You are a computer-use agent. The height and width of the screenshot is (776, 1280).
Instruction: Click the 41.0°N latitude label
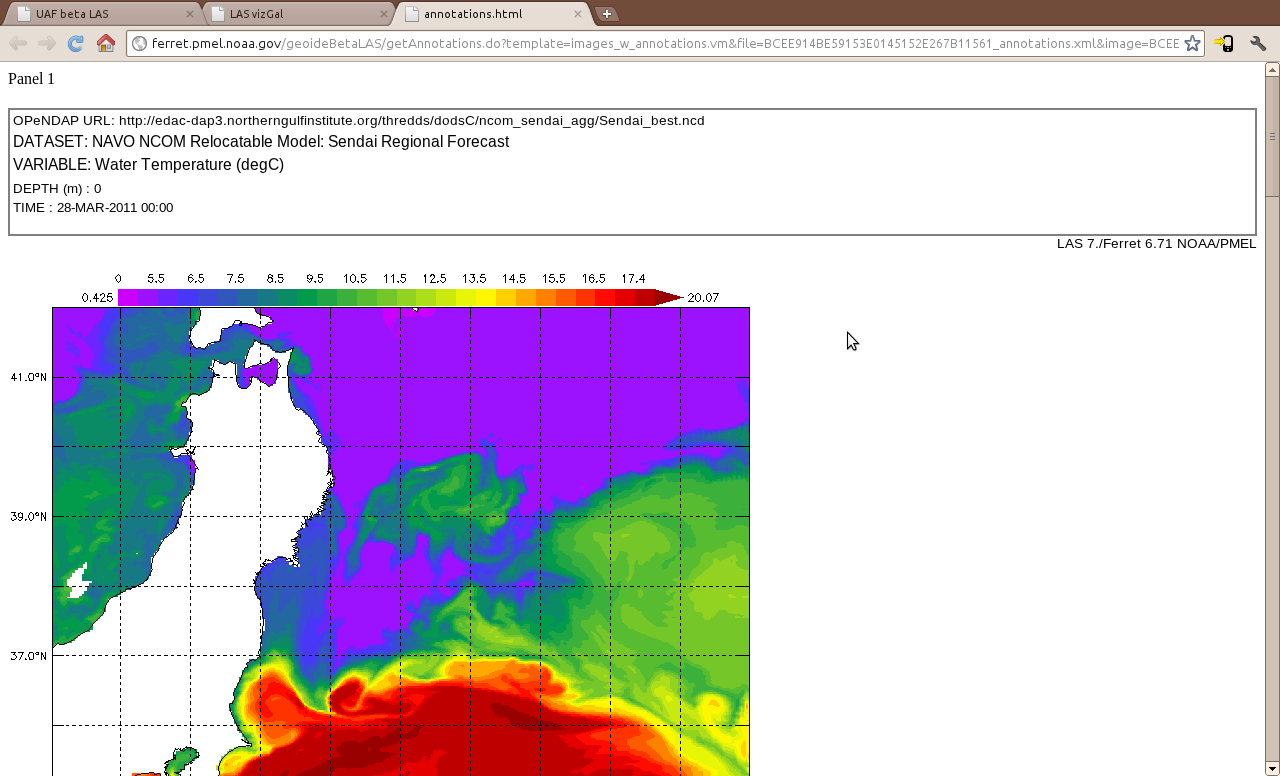pos(29,377)
